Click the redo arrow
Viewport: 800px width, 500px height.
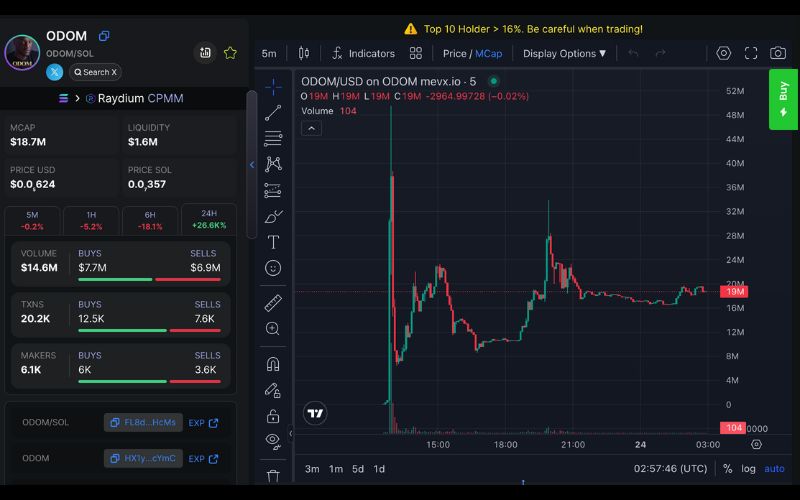(x=661, y=53)
